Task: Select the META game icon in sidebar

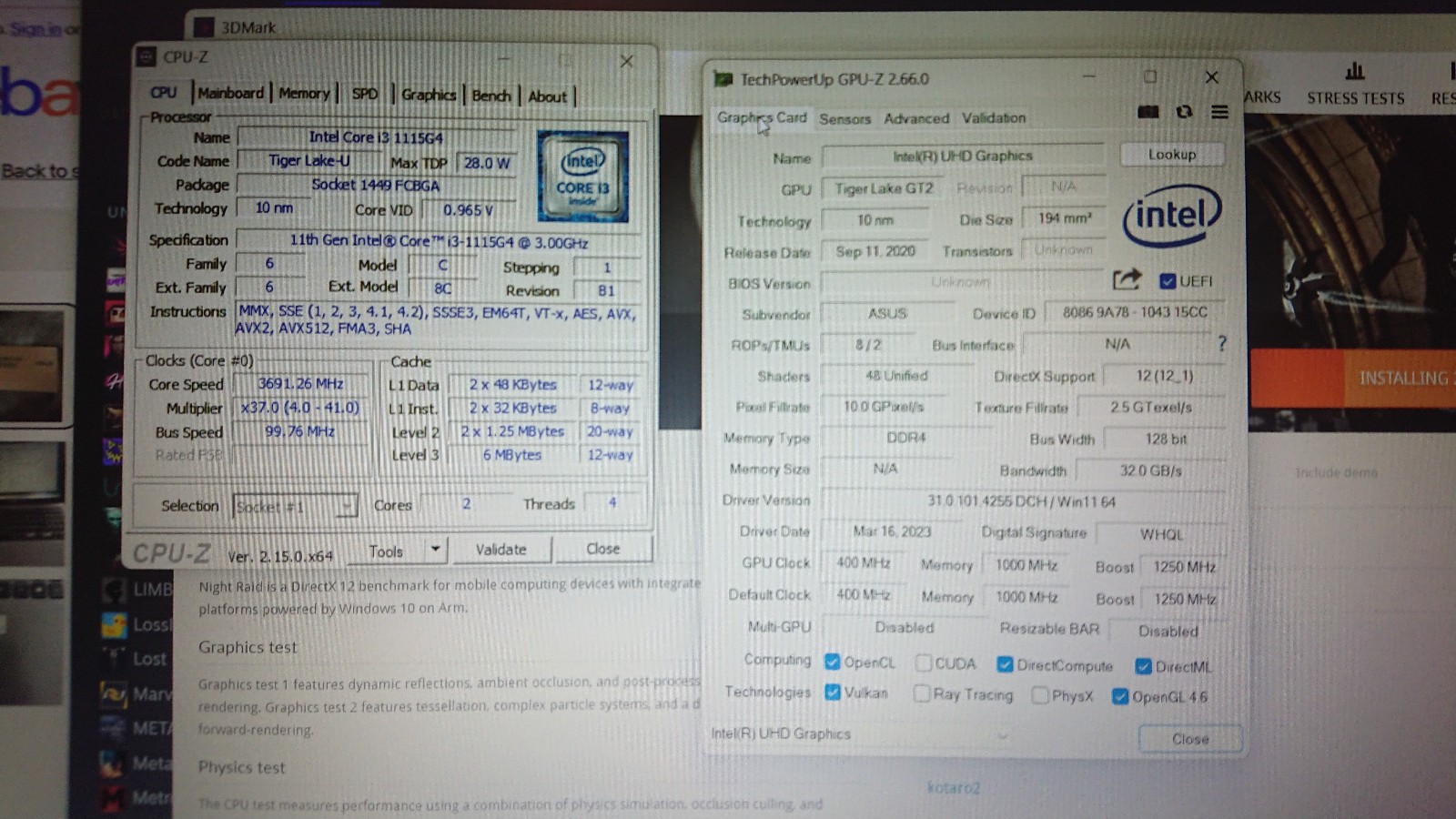Action: click(114, 728)
